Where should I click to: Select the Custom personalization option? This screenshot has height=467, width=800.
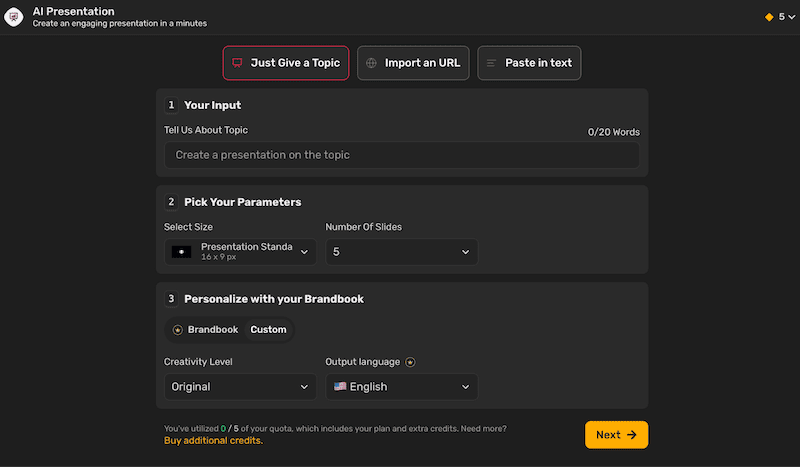[268, 330]
